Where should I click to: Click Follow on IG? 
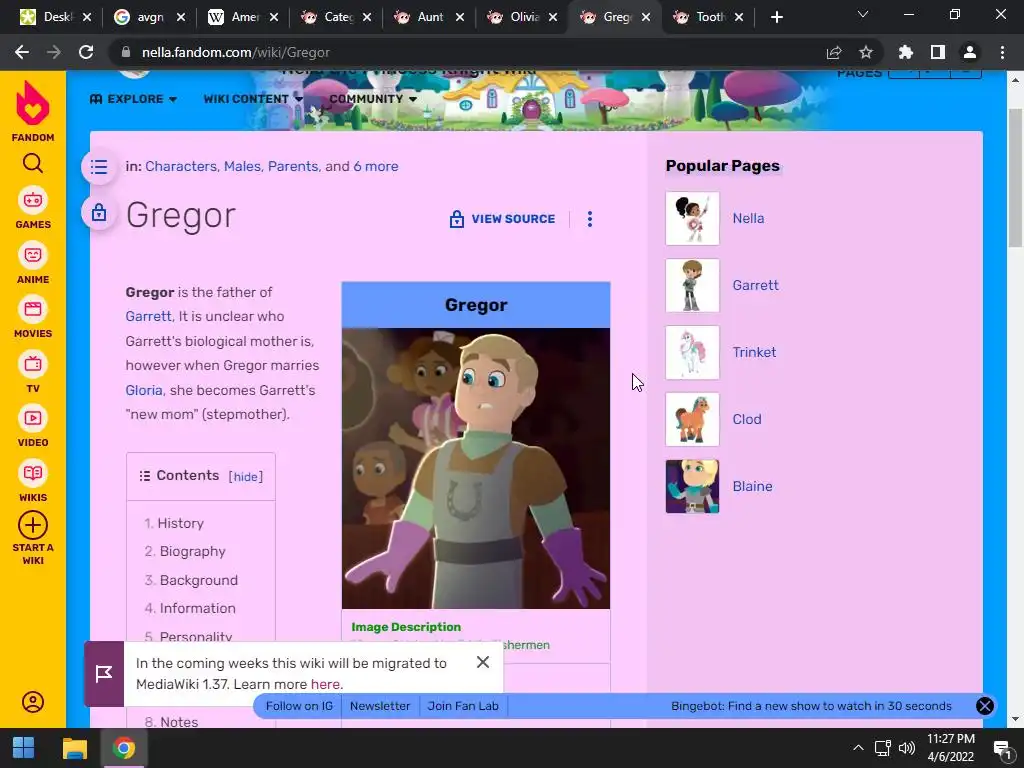pos(299,706)
